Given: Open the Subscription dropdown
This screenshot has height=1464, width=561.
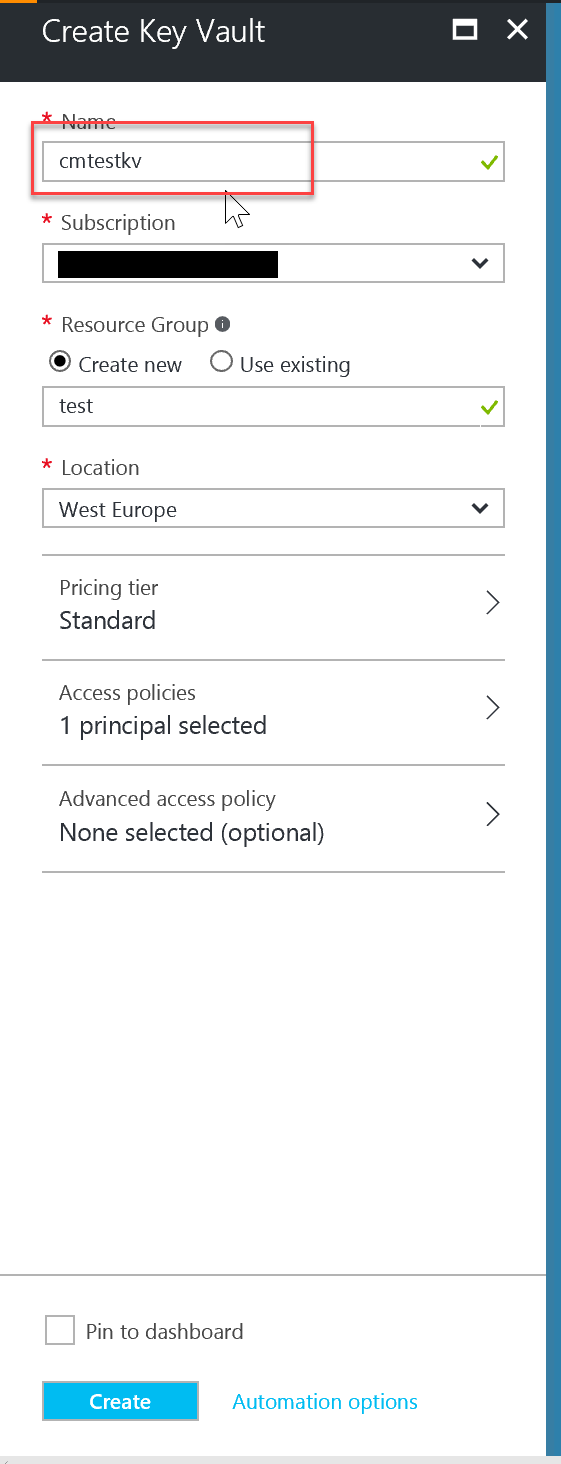Looking at the screenshot, I should coord(273,264).
